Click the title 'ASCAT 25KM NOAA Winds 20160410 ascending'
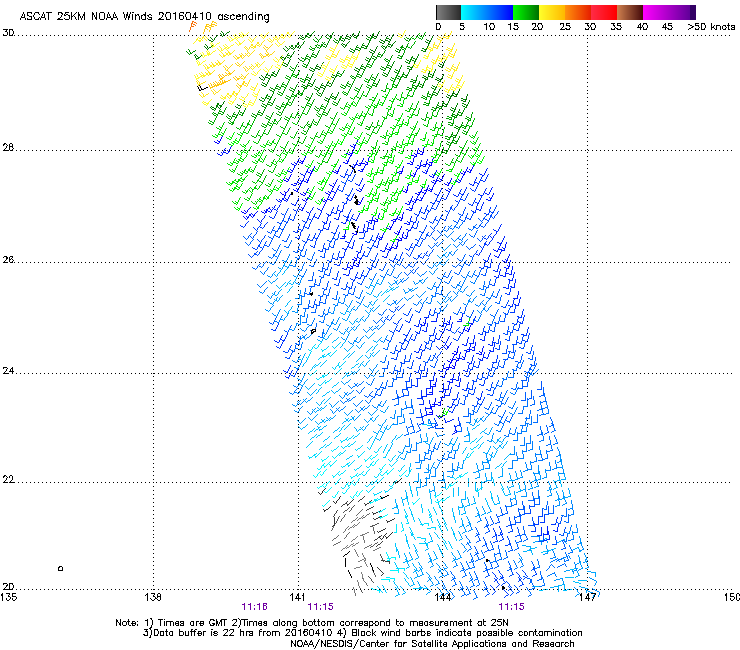Image resolution: width=740 pixels, height=650 pixels. click(x=144, y=16)
